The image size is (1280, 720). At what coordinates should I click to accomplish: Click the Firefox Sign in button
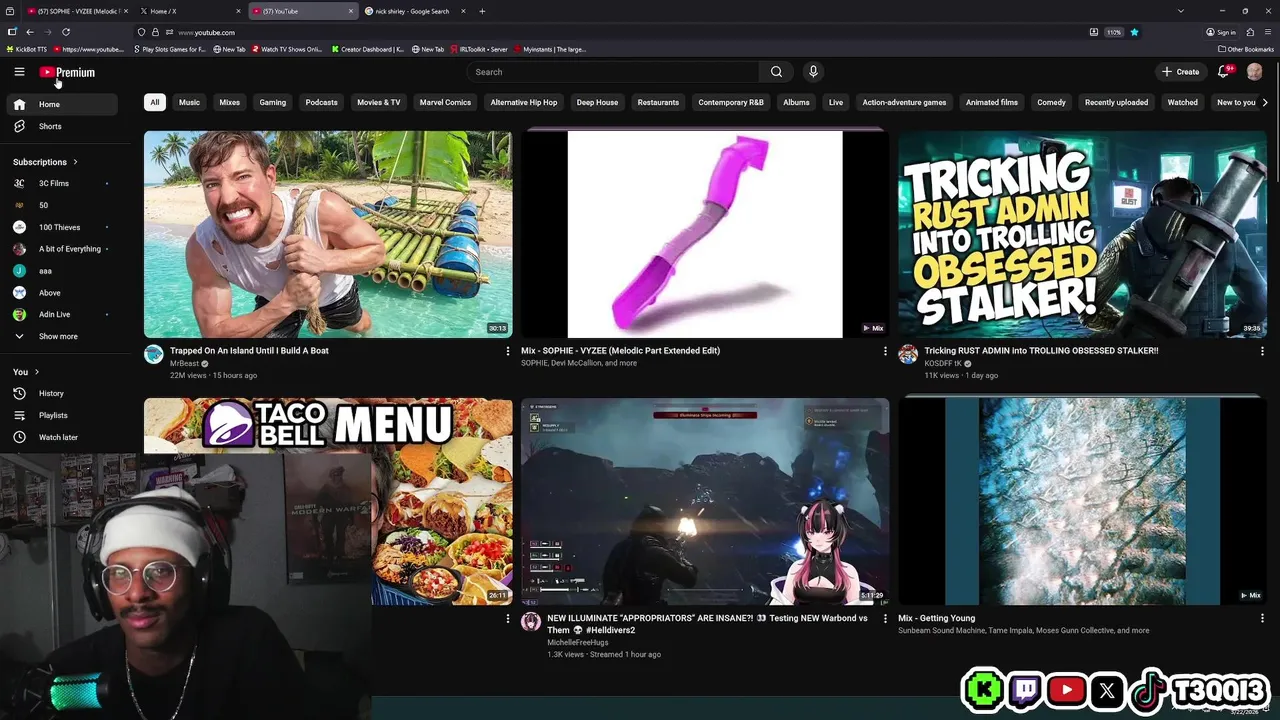pyautogui.click(x=1221, y=32)
